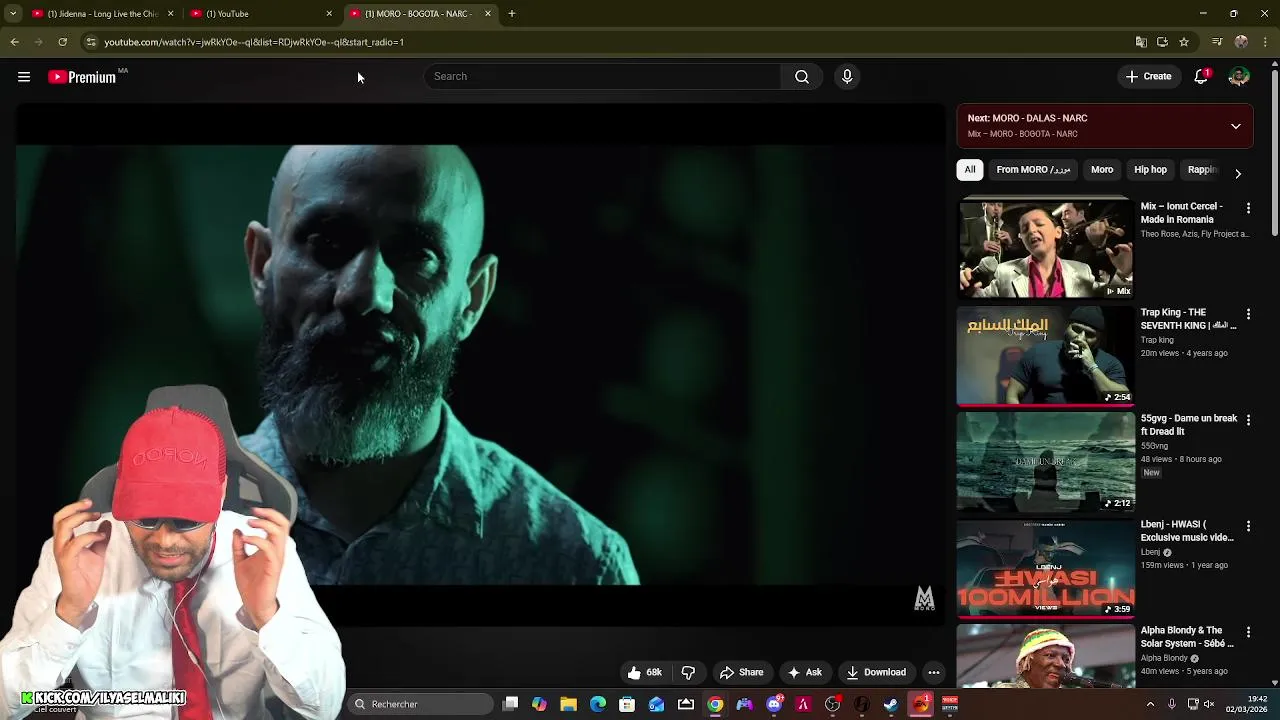Click the Windows taskbar Rechercher search box
The width and height of the screenshot is (1280, 720).
click(x=420, y=704)
